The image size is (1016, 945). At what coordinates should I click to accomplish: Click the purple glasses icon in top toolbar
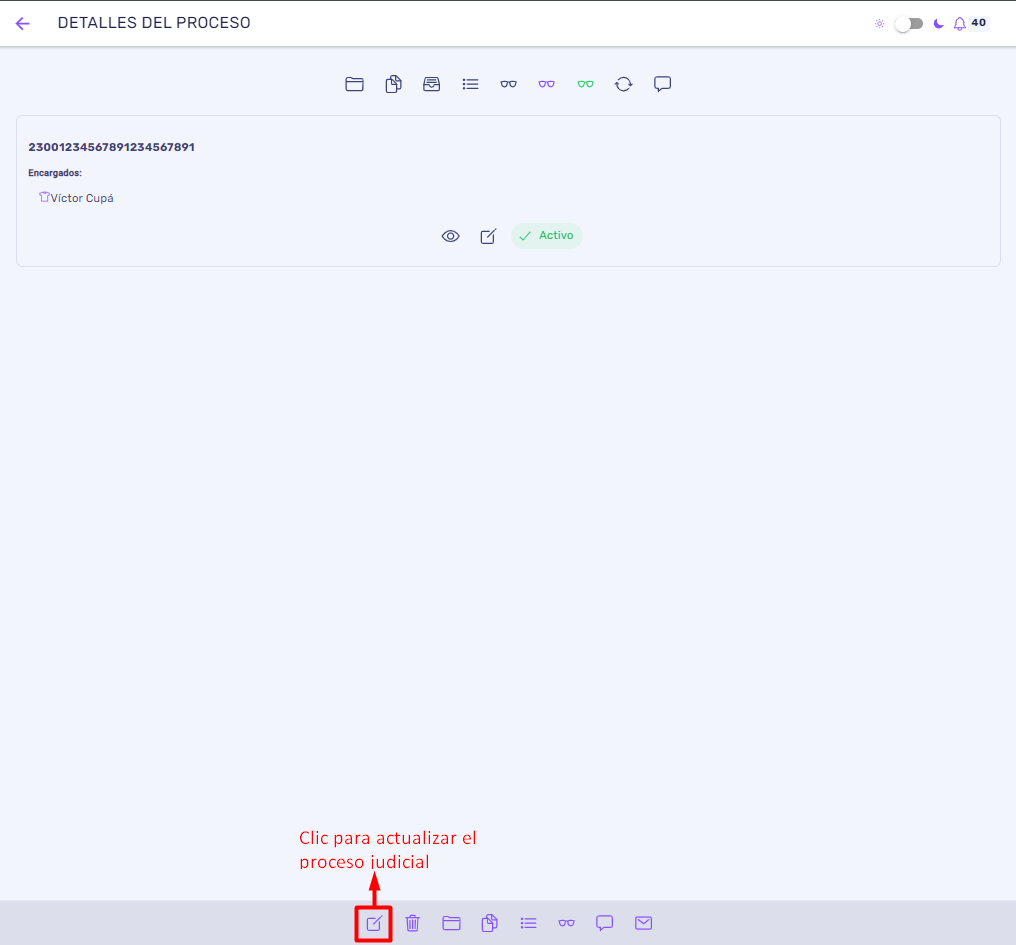pos(547,84)
